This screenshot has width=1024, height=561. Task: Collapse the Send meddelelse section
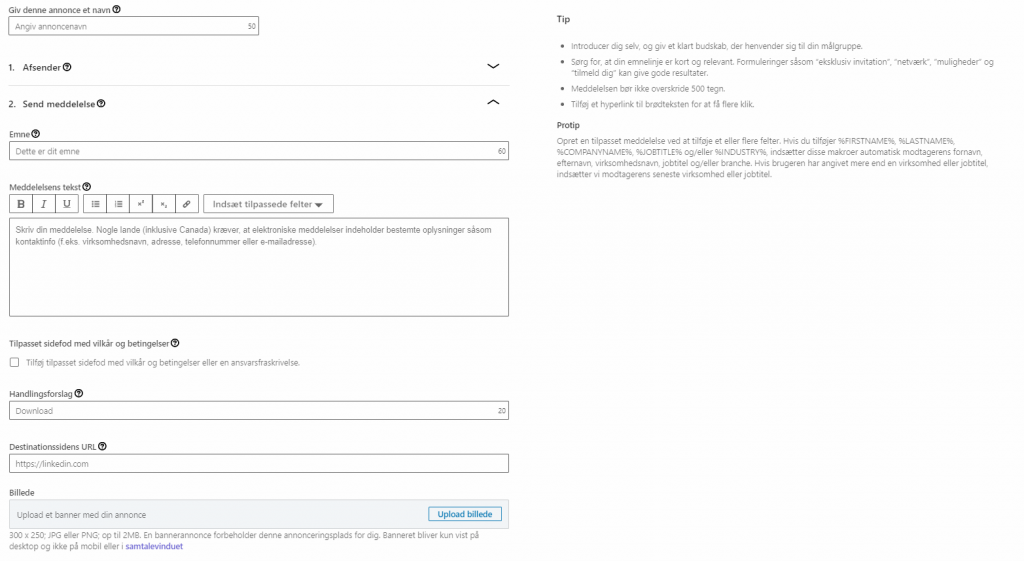coord(493,103)
